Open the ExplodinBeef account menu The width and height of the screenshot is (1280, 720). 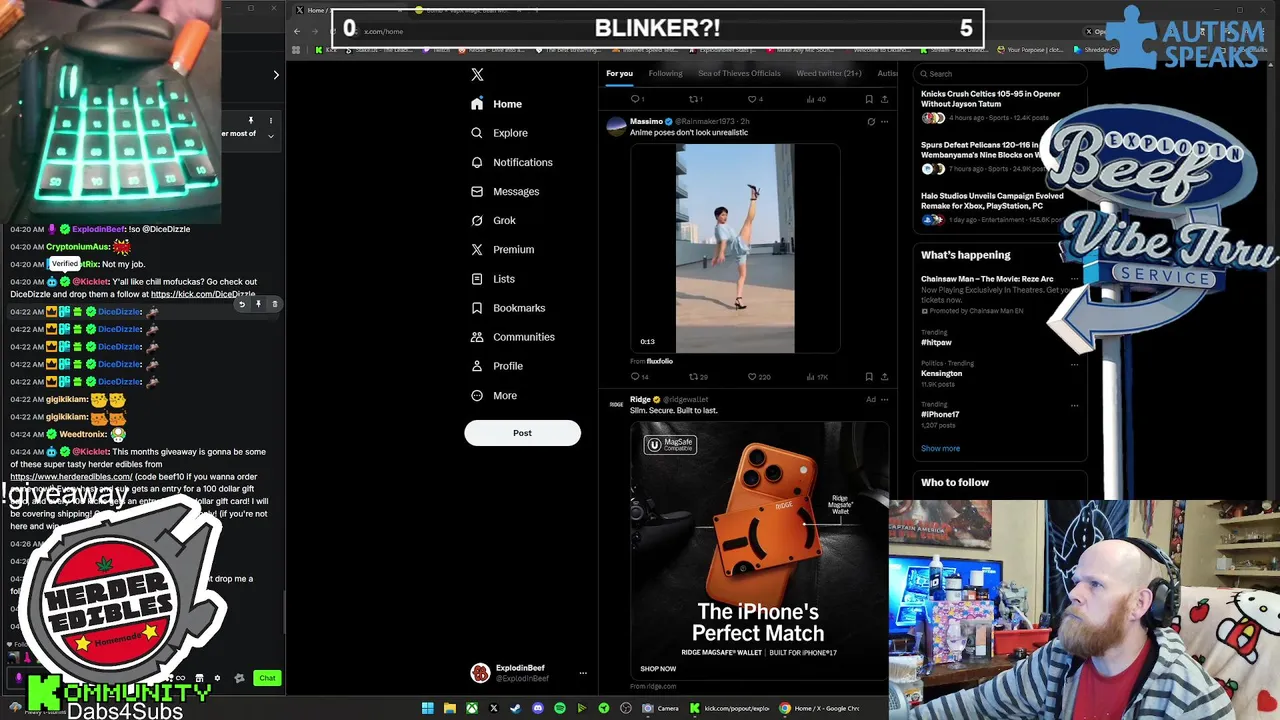(529, 673)
